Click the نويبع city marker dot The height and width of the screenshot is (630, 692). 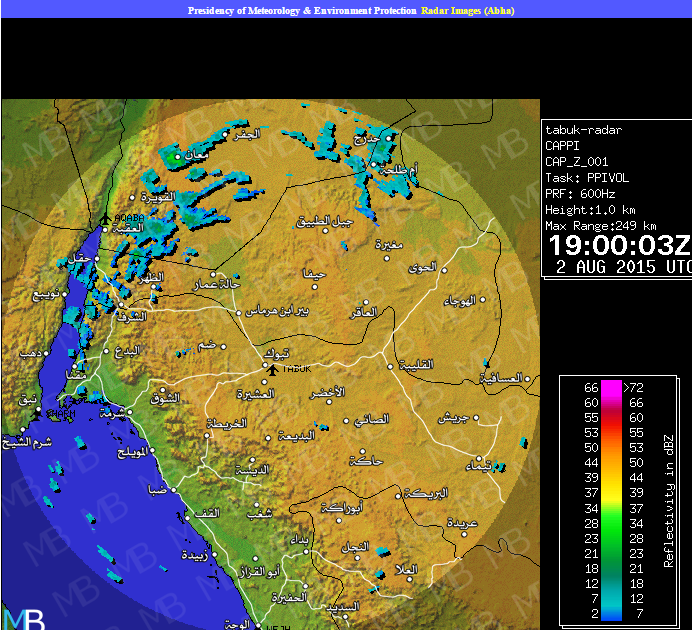click(64, 294)
